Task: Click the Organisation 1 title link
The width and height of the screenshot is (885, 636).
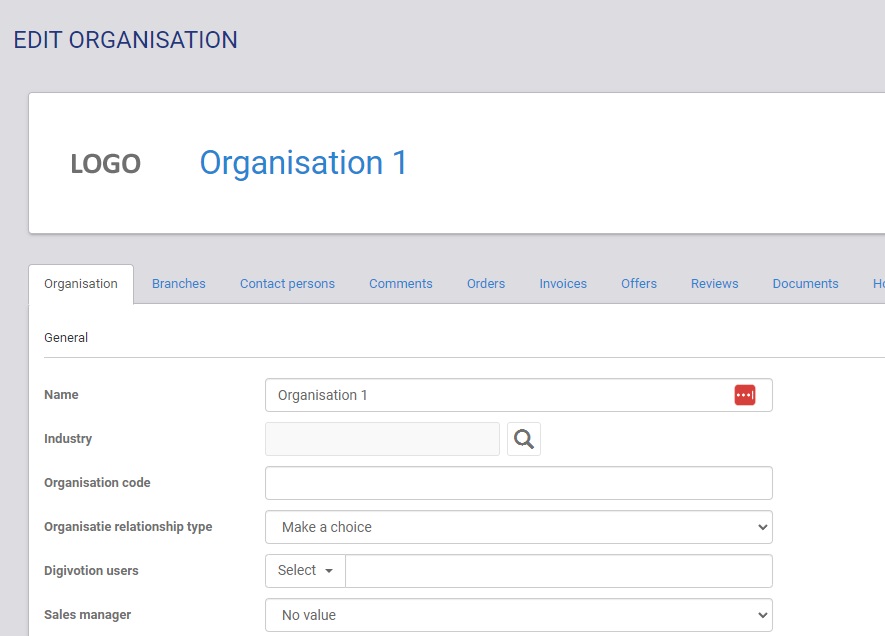Action: 303,163
